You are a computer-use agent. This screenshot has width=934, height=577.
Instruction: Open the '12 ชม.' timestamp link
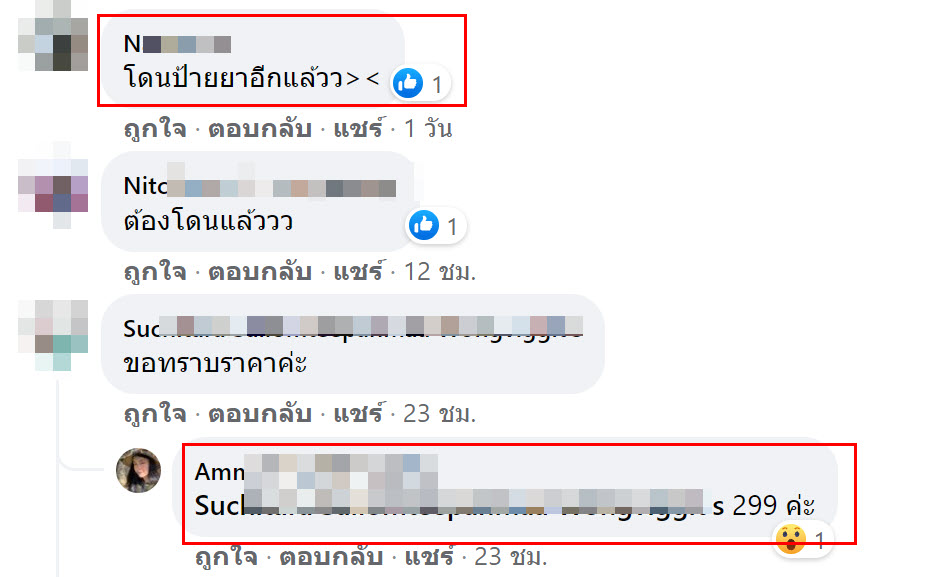(440, 272)
